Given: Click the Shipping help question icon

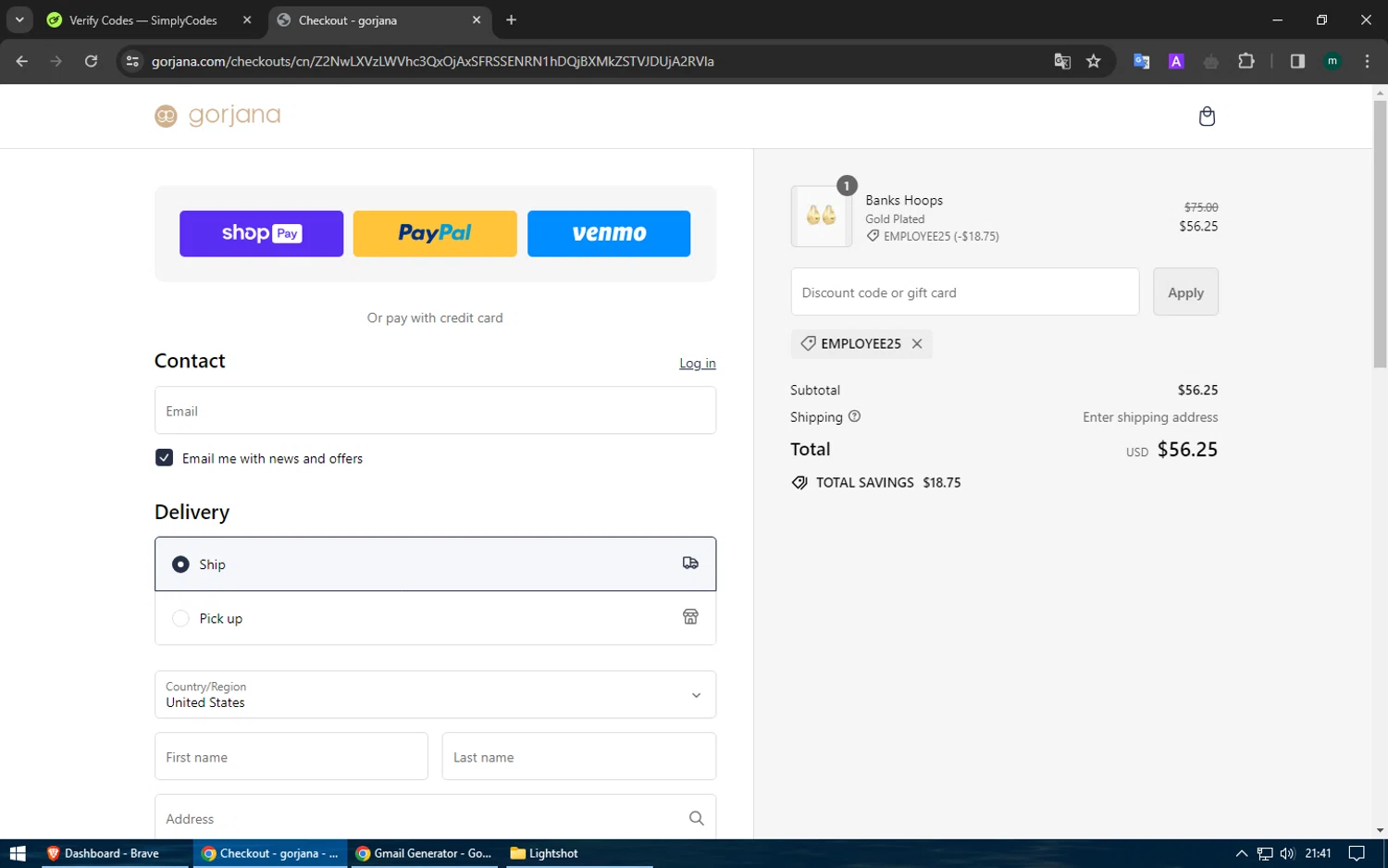Looking at the screenshot, I should pos(854,416).
